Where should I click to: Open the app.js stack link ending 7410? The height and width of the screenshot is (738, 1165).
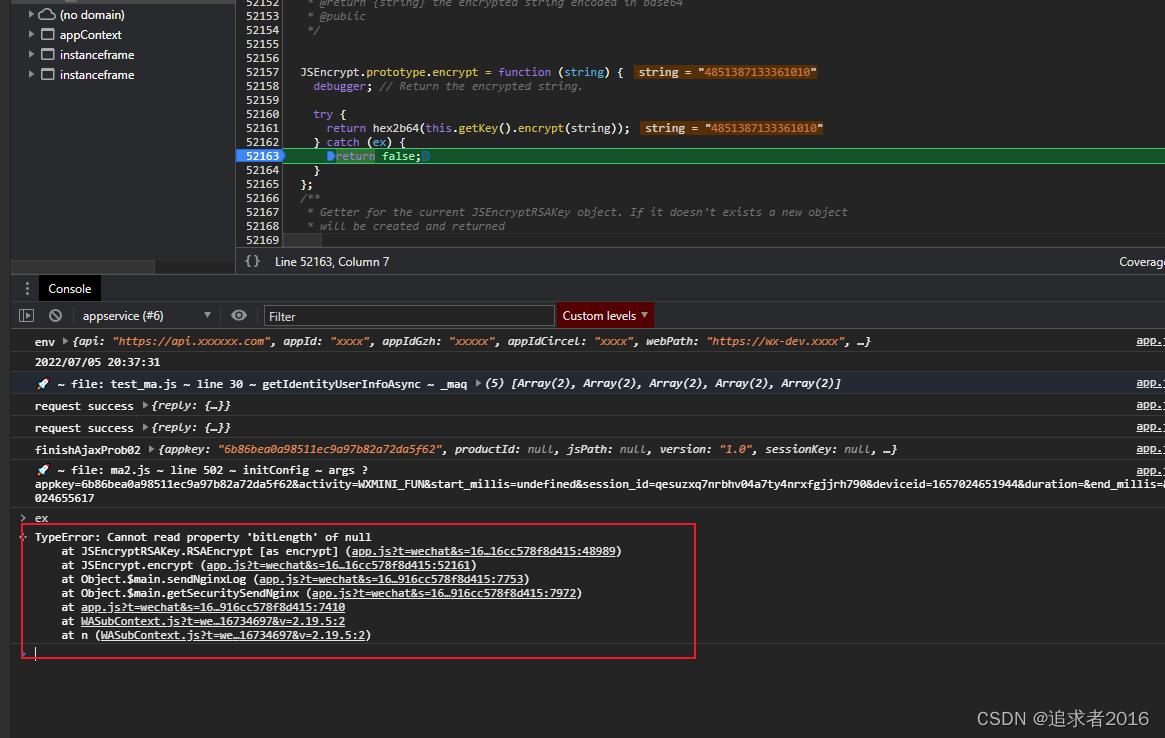click(x=212, y=607)
